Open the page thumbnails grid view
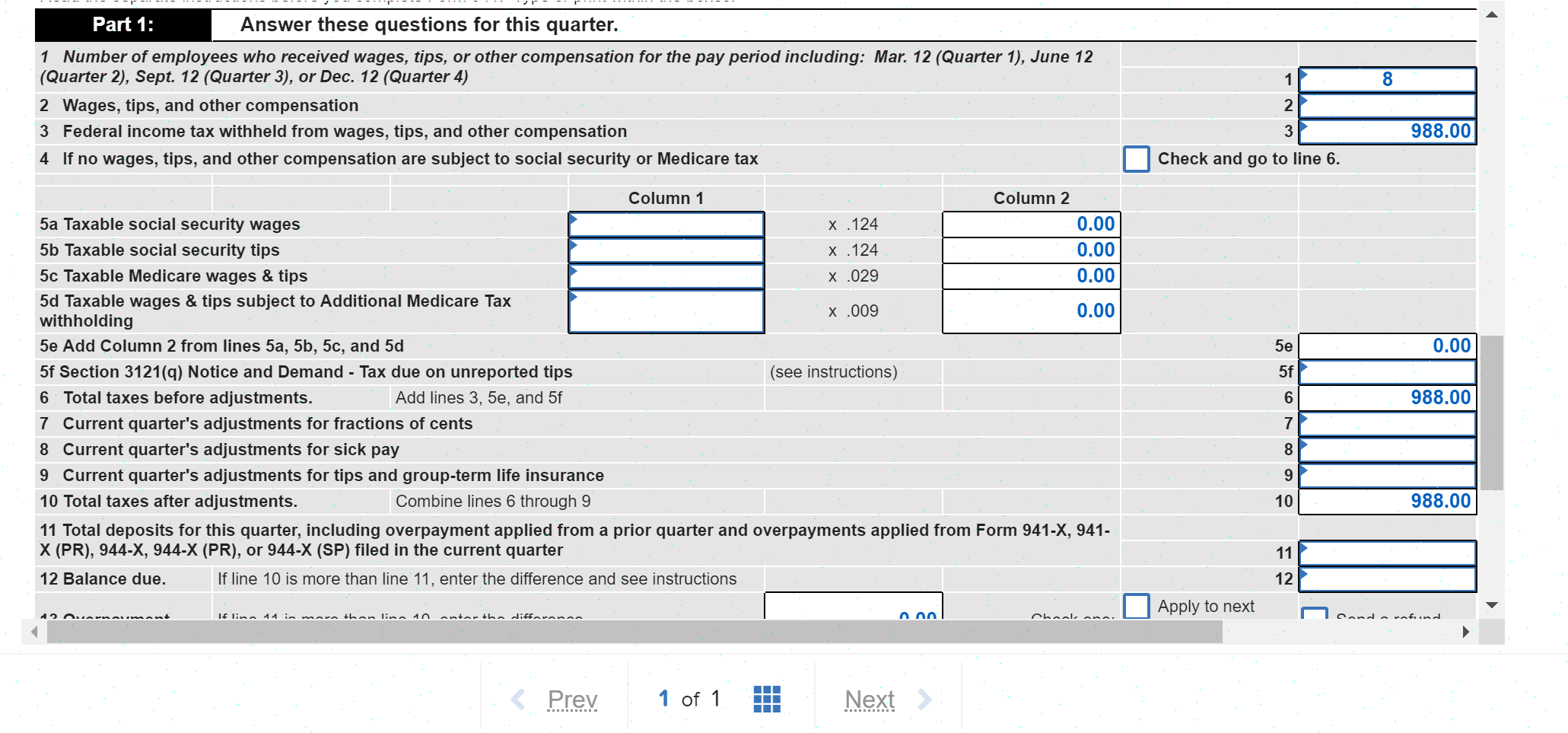The width and height of the screenshot is (1568, 733). [x=767, y=698]
